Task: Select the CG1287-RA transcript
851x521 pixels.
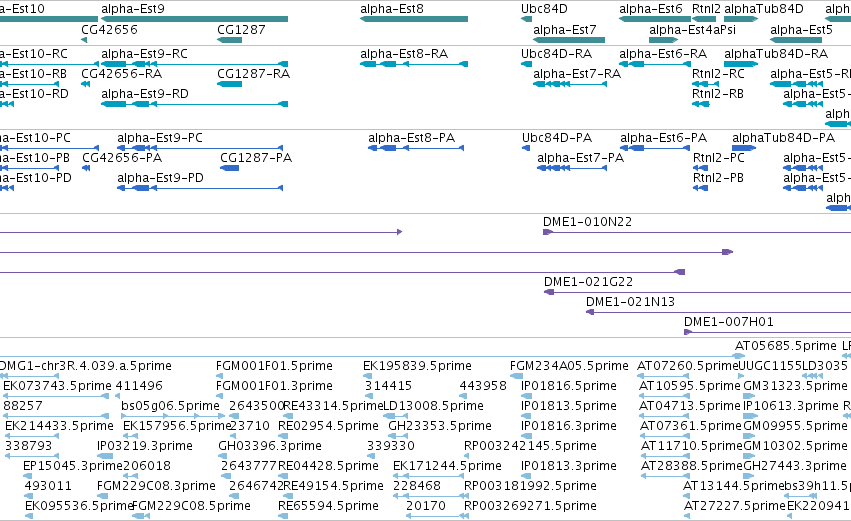Action: [x=230, y=84]
